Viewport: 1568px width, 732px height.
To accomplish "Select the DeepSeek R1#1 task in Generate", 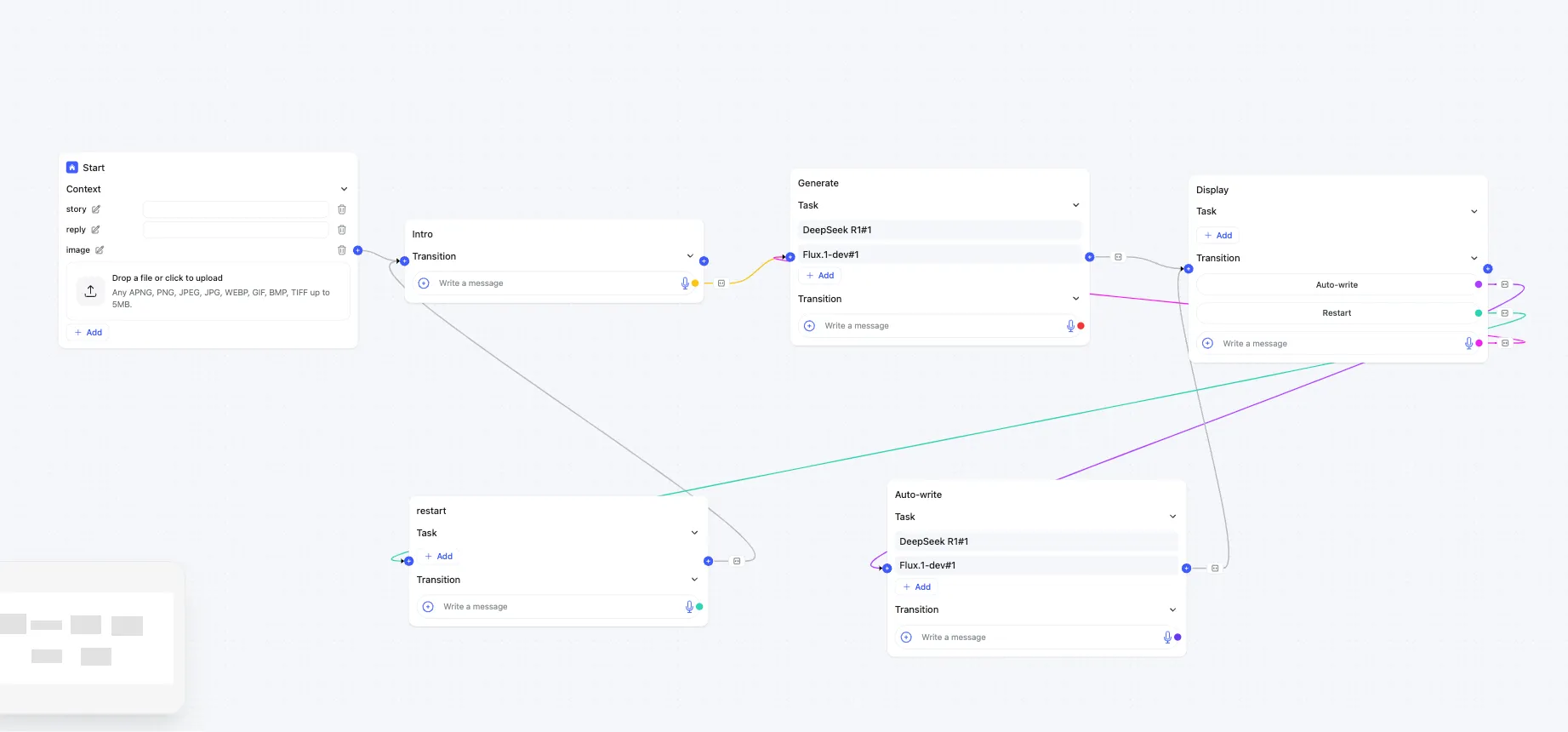I will coord(938,230).
